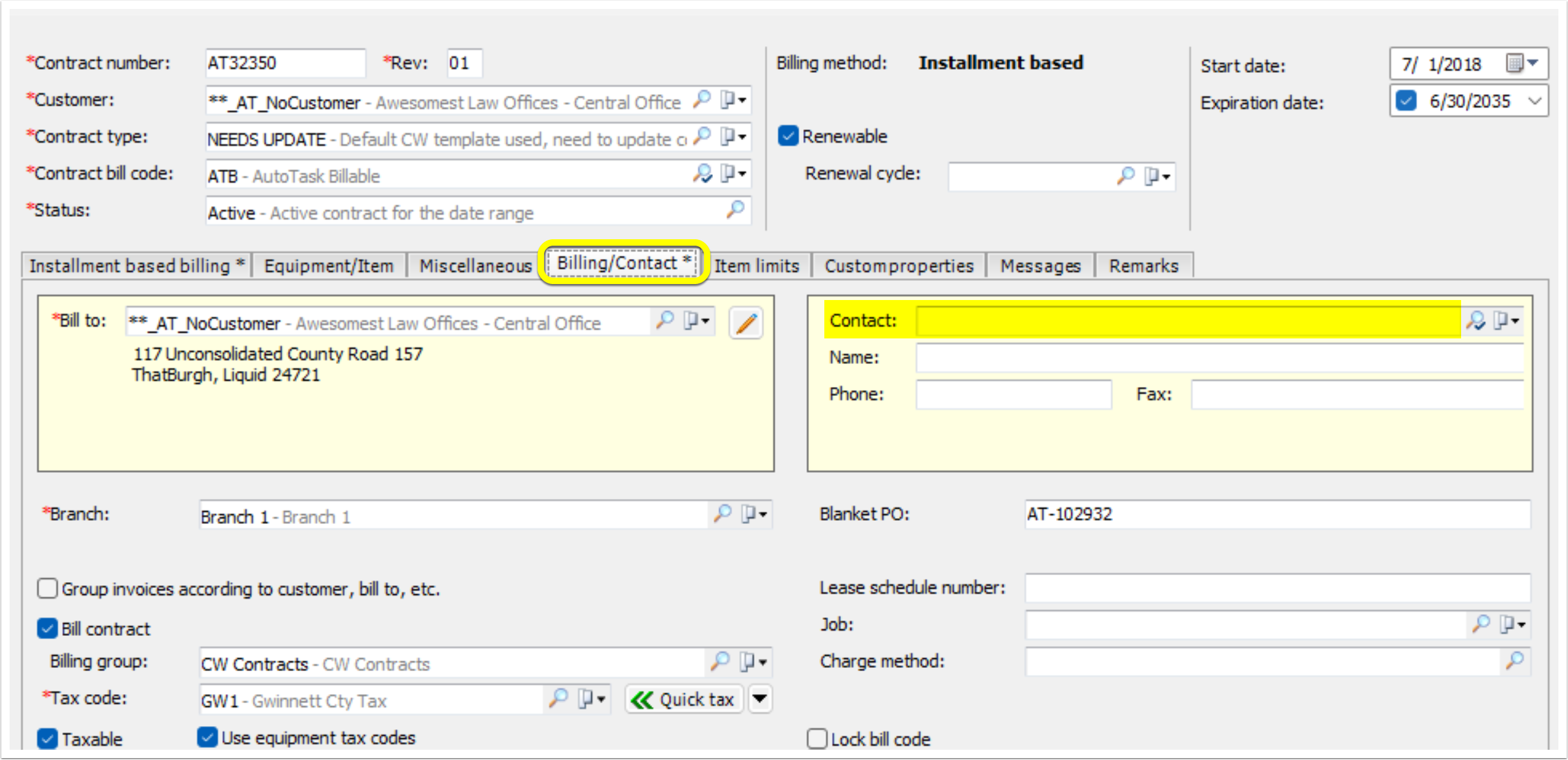Viewport: 1568px width, 760px height.
Task: Open the Remarks tab
Action: pos(1144,265)
